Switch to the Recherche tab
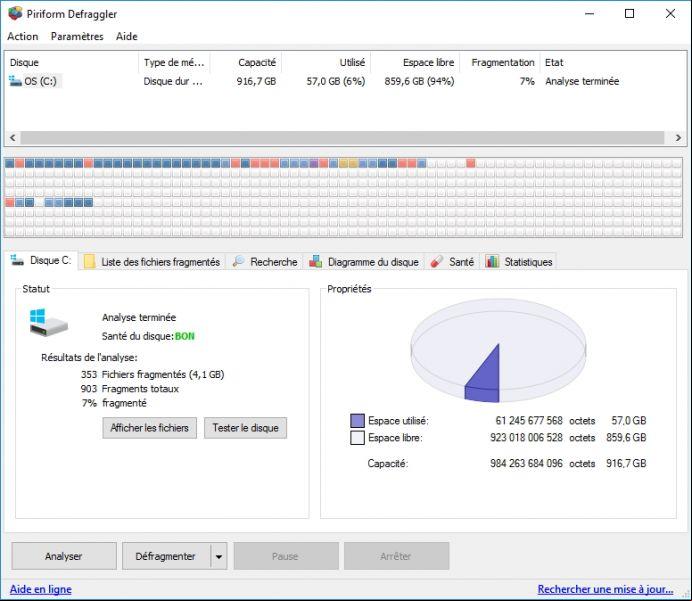Viewport: 692px width, 601px height. click(265, 262)
